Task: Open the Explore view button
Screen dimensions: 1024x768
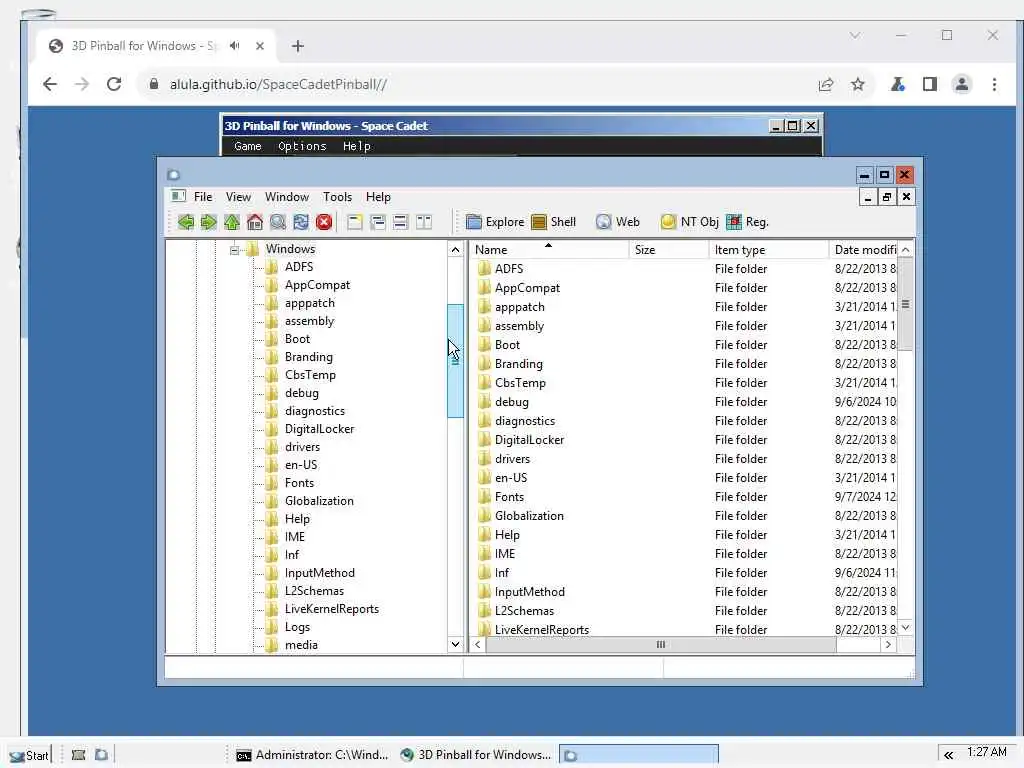Action: (x=495, y=222)
